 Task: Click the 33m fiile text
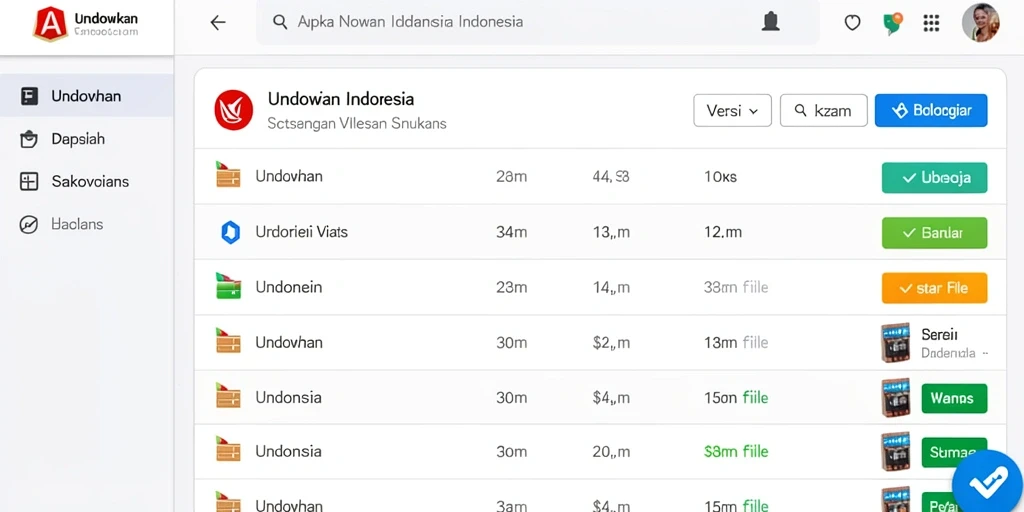pyautogui.click(x=735, y=287)
